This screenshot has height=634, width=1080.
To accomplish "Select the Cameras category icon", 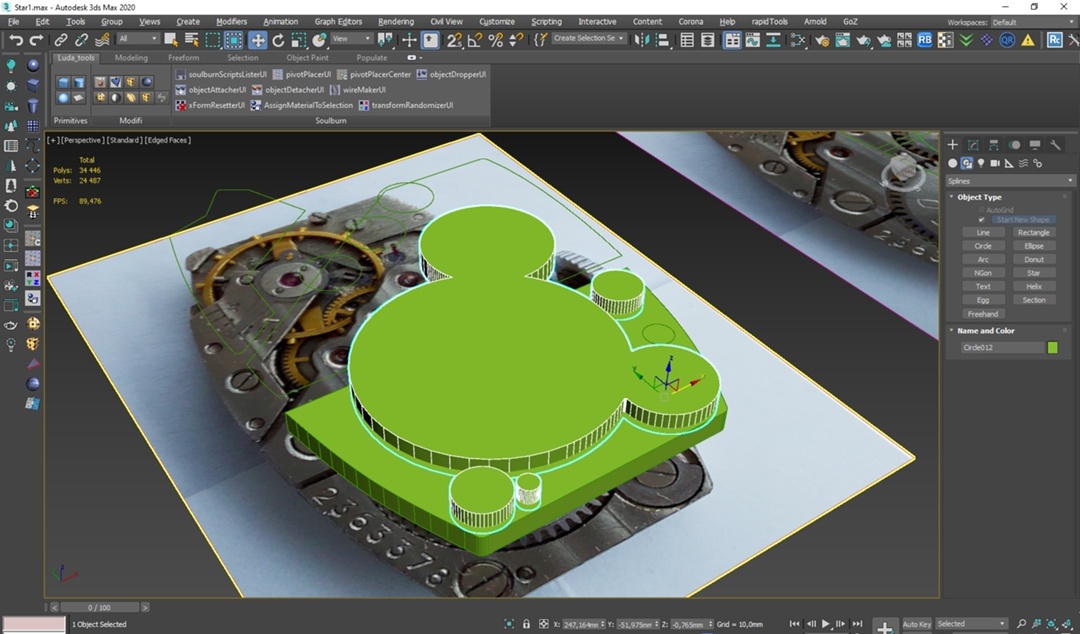I will point(995,163).
